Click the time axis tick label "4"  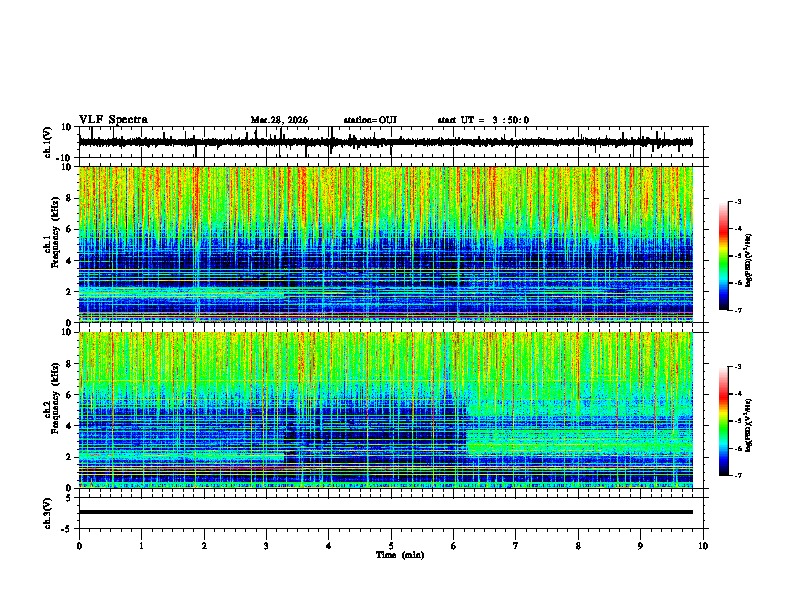click(x=328, y=546)
